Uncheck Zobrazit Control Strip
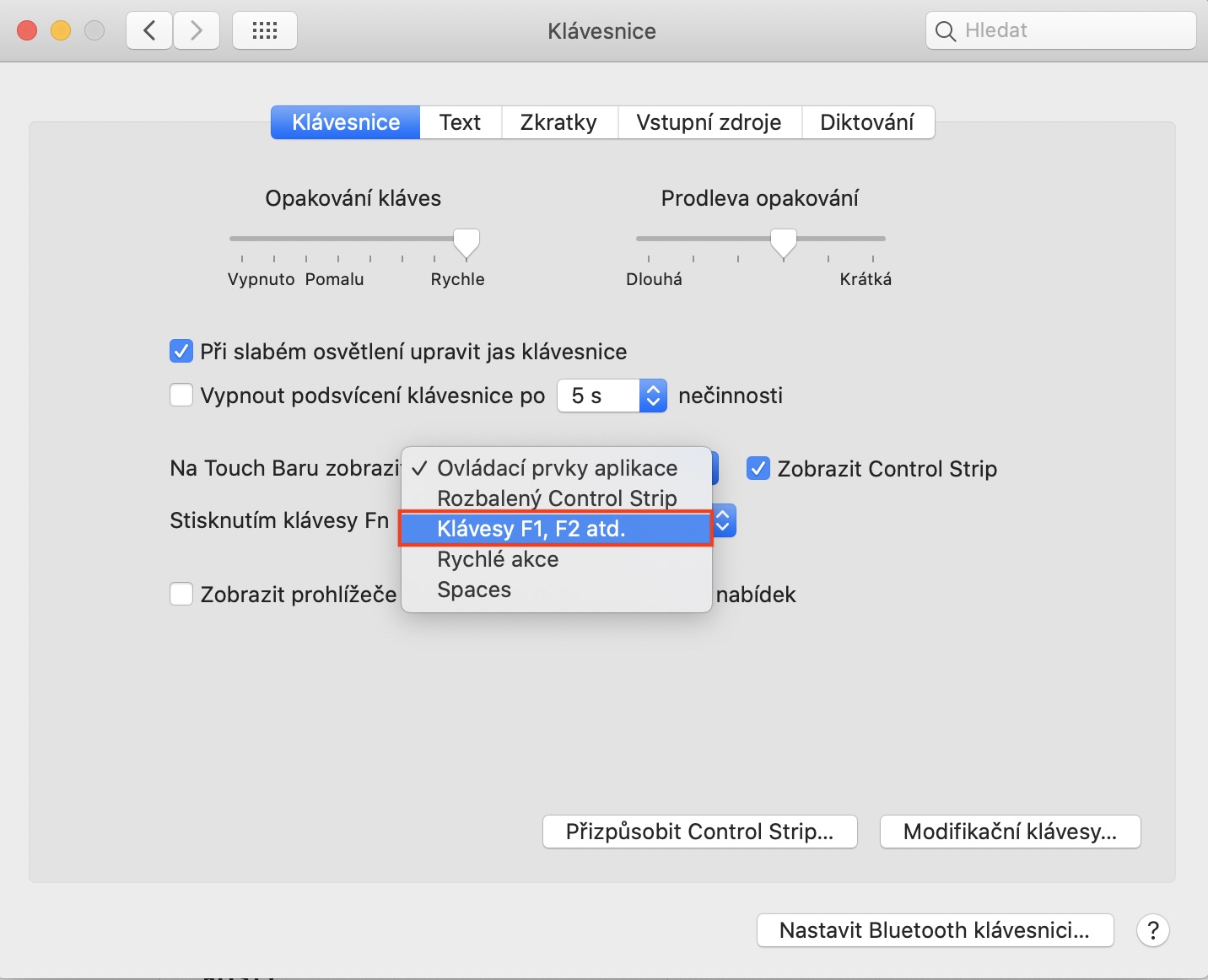The width and height of the screenshot is (1208, 980). pos(758,468)
